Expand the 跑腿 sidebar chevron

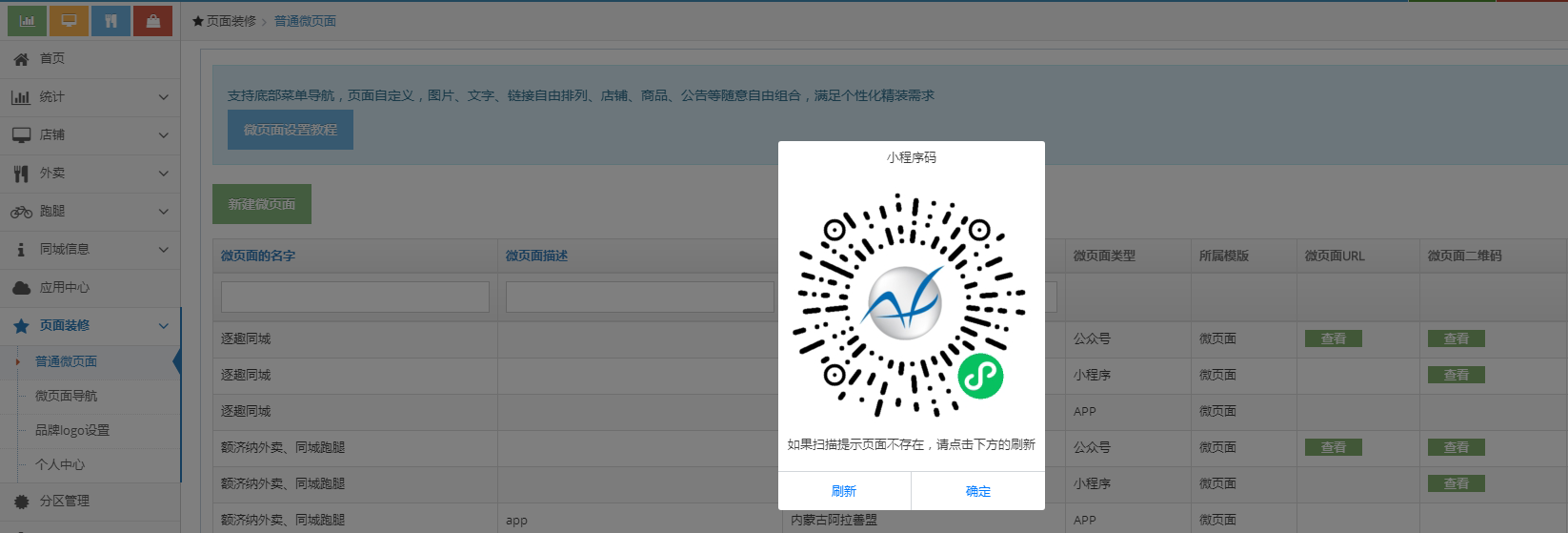point(163,212)
